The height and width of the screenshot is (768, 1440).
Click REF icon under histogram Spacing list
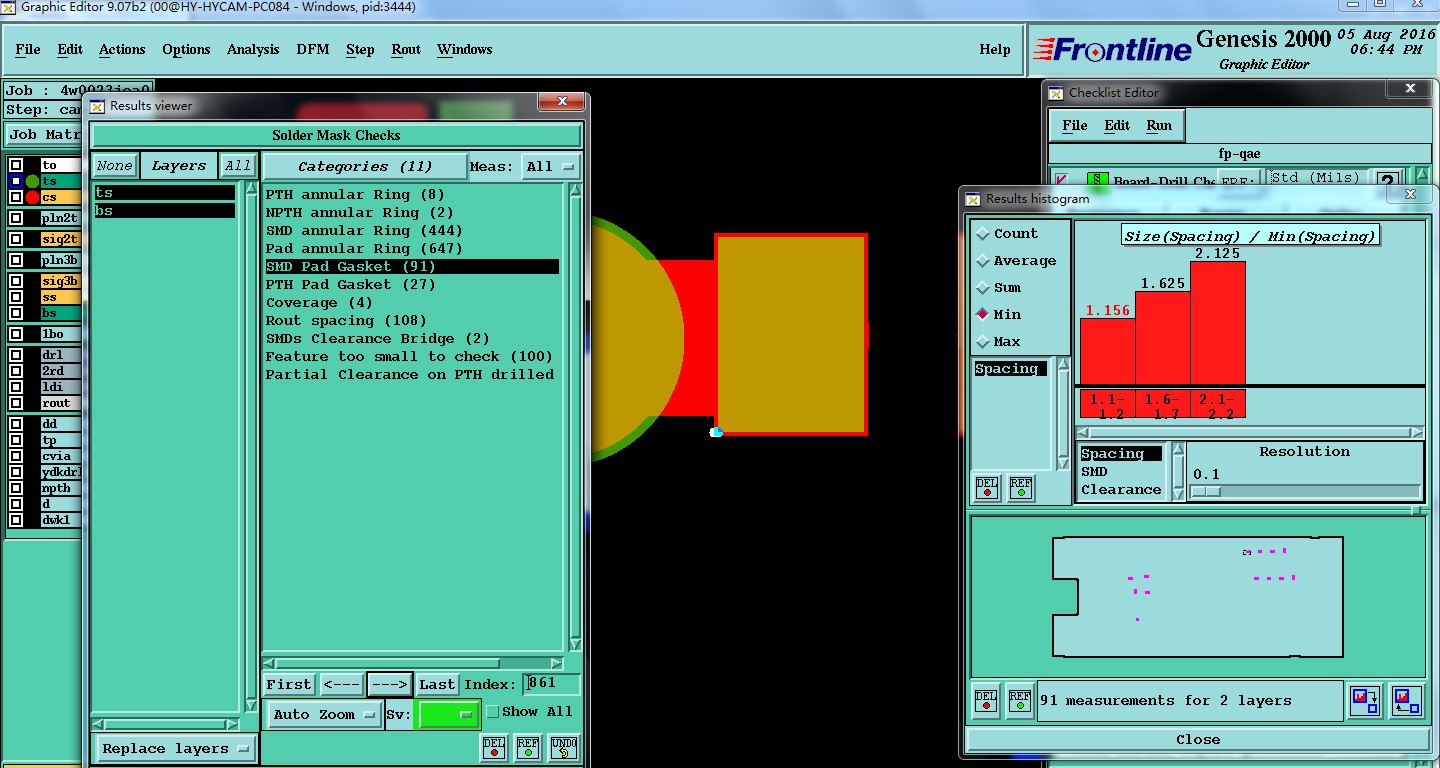pos(1021,487)
